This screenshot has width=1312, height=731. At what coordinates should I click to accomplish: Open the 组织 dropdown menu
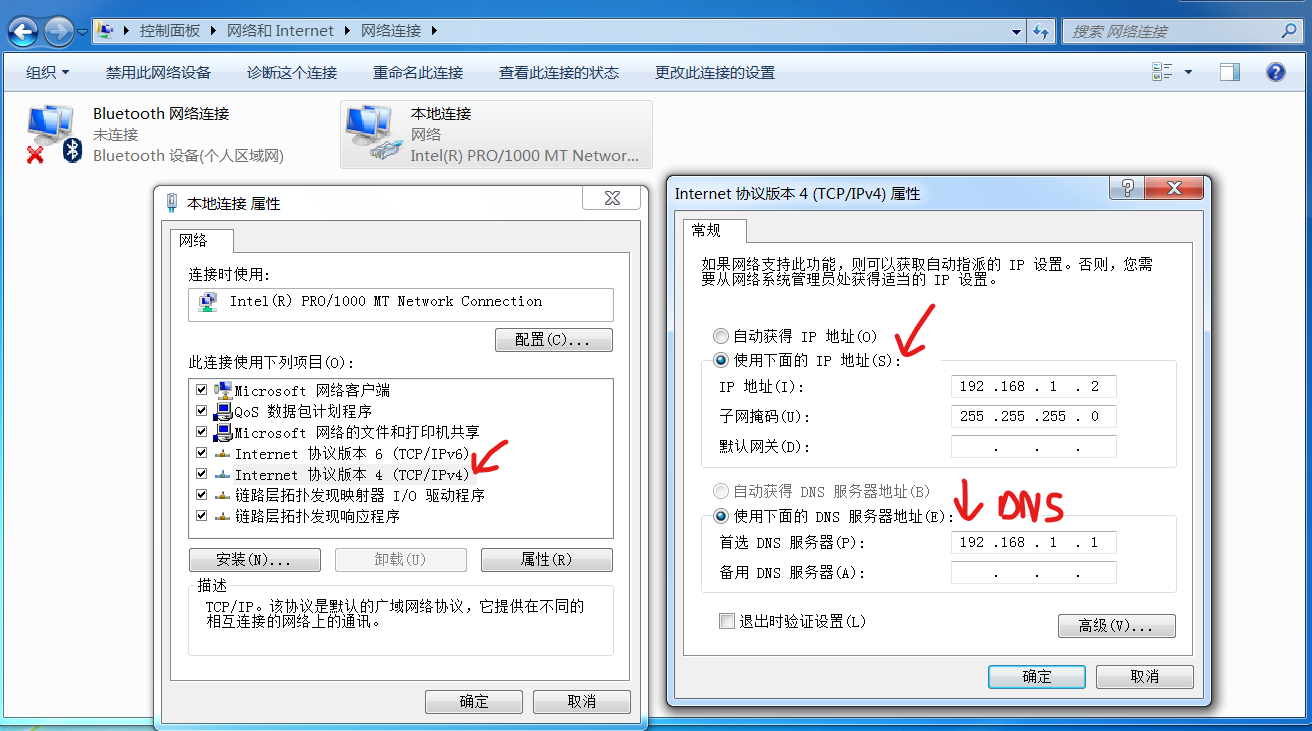[x=48, y=72]
